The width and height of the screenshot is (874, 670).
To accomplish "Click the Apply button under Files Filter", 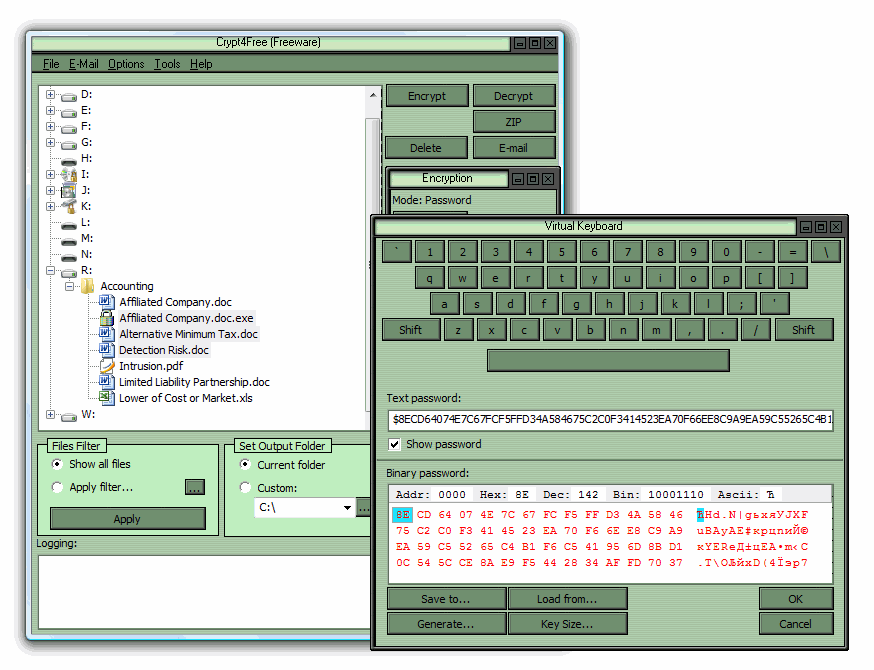I will click(128, 519).
